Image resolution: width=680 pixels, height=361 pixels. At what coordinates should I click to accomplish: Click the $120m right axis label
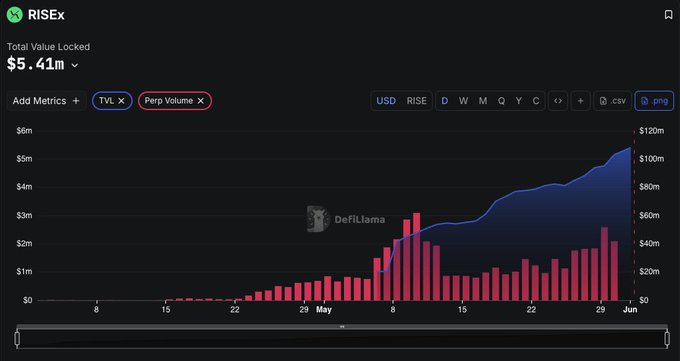click(651, 131)
